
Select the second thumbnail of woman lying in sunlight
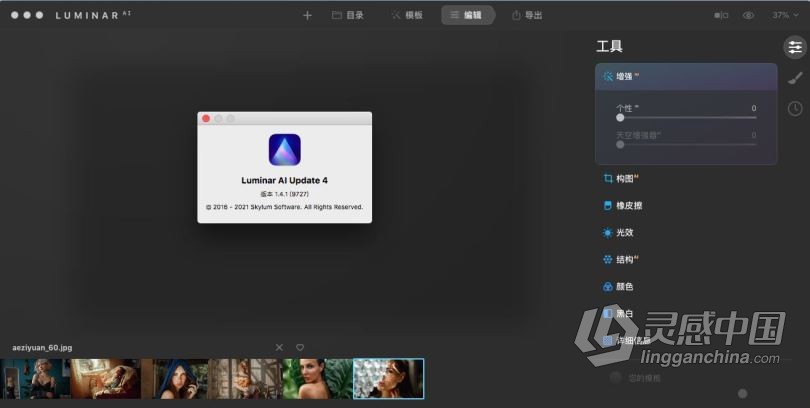pyautogui.click(x=105, y=379)
